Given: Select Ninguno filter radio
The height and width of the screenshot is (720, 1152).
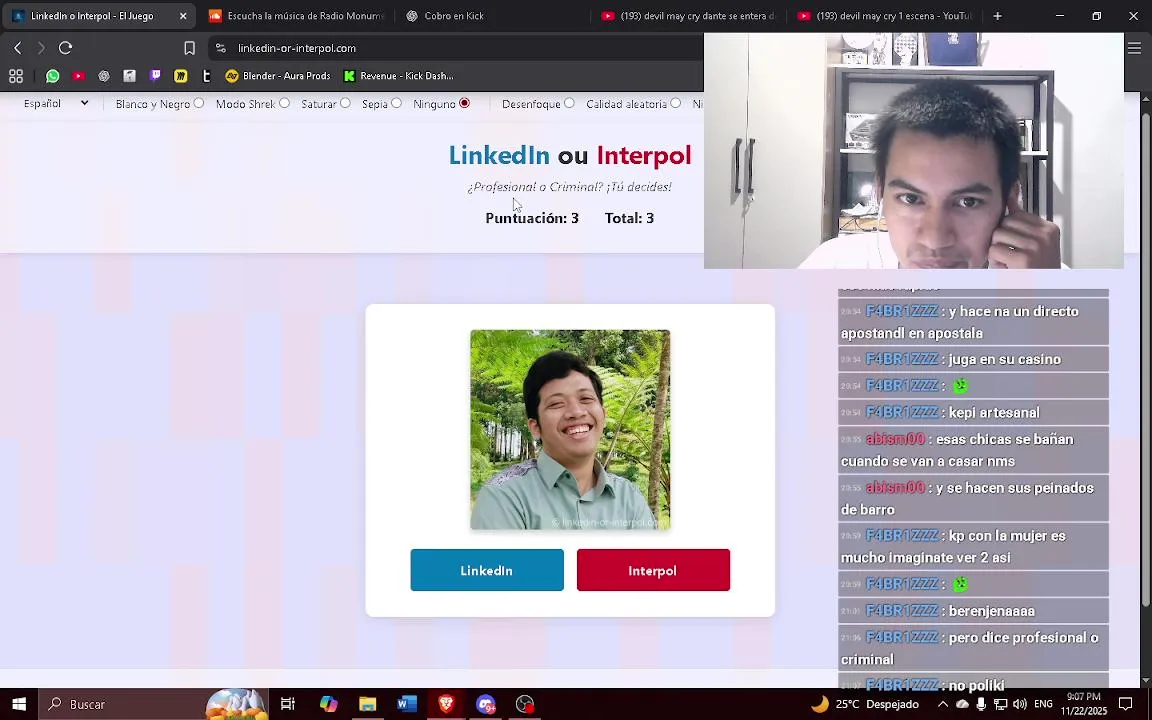Looking at the screenshot, I should [x=464, y=104].
